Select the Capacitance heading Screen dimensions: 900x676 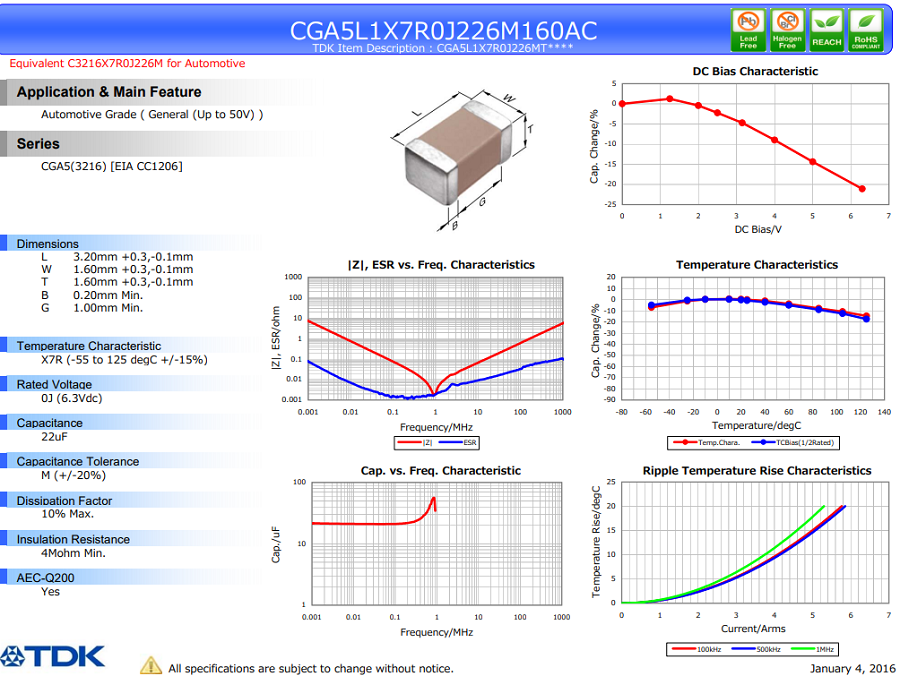click(x=50, y=422)
